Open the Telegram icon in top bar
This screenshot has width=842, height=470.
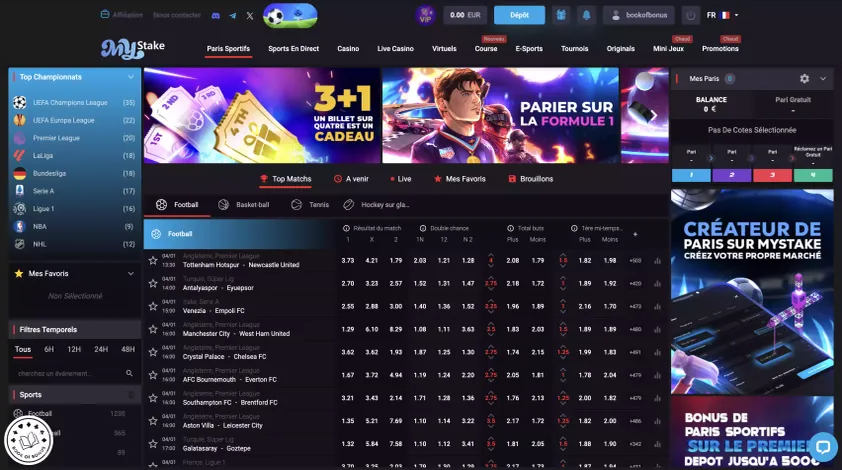233,16
